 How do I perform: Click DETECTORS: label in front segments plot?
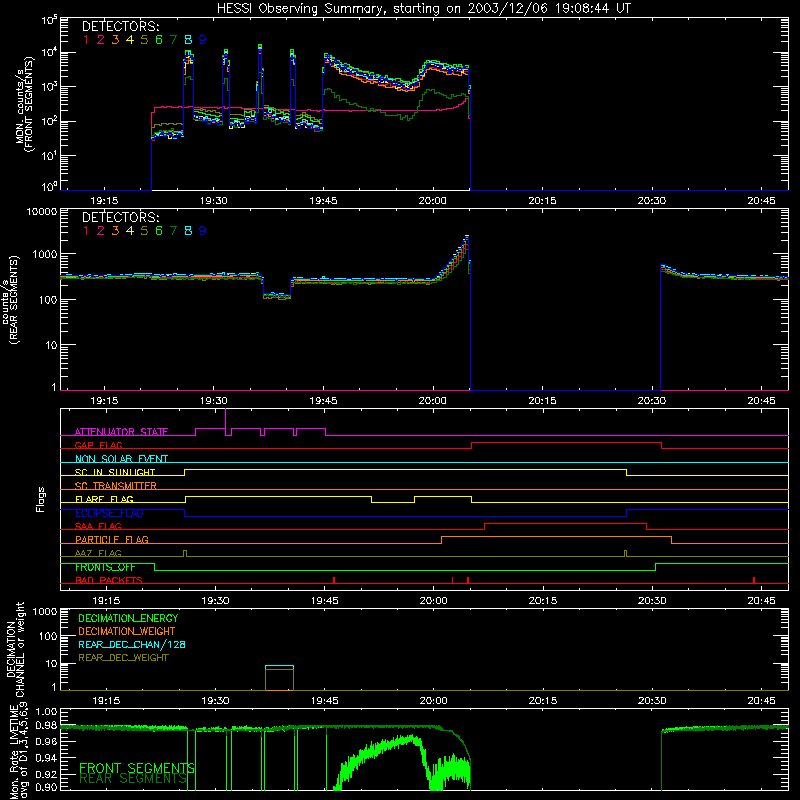(120, 26)
